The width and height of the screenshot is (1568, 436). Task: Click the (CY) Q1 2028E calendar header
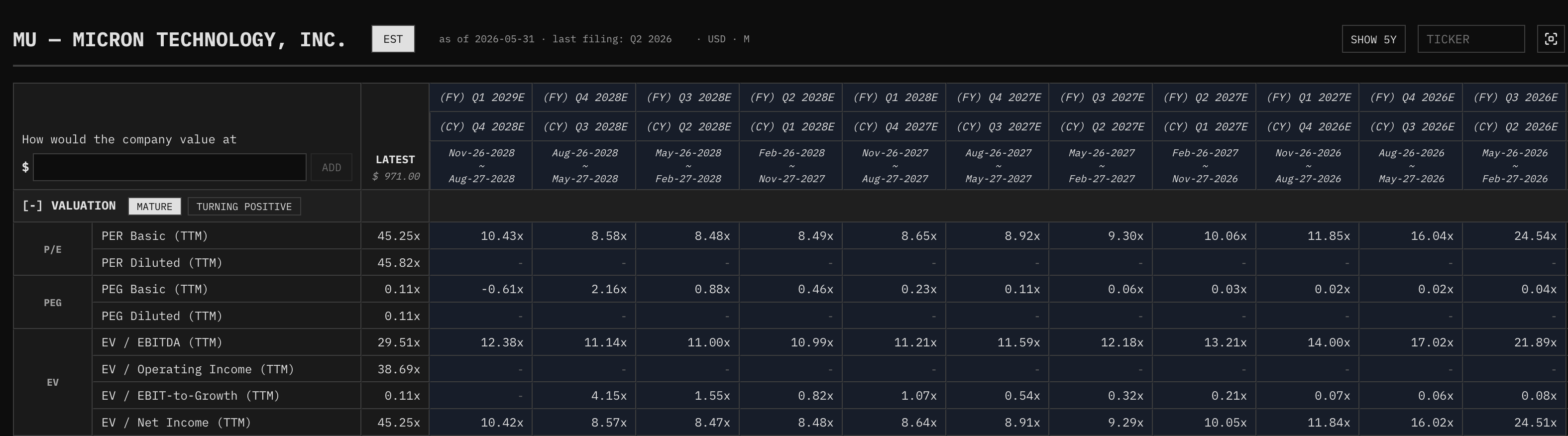(x=791, y=126)
